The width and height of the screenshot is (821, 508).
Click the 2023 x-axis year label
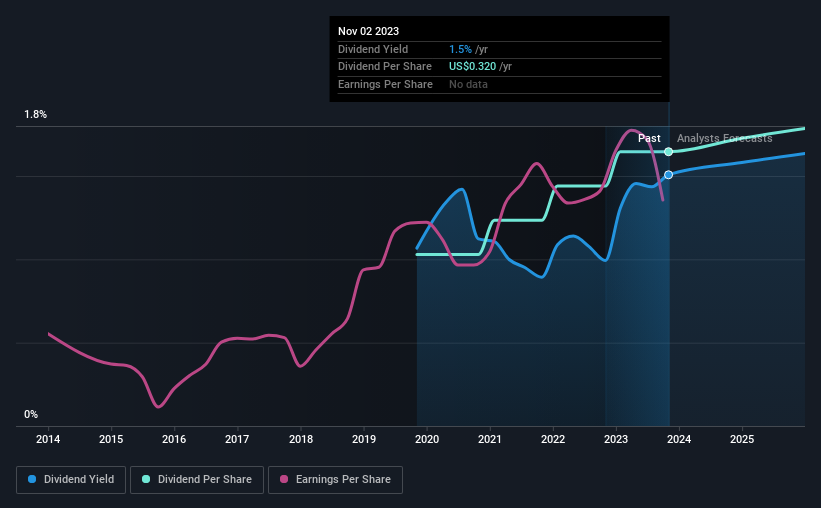(x=616, y=439)
